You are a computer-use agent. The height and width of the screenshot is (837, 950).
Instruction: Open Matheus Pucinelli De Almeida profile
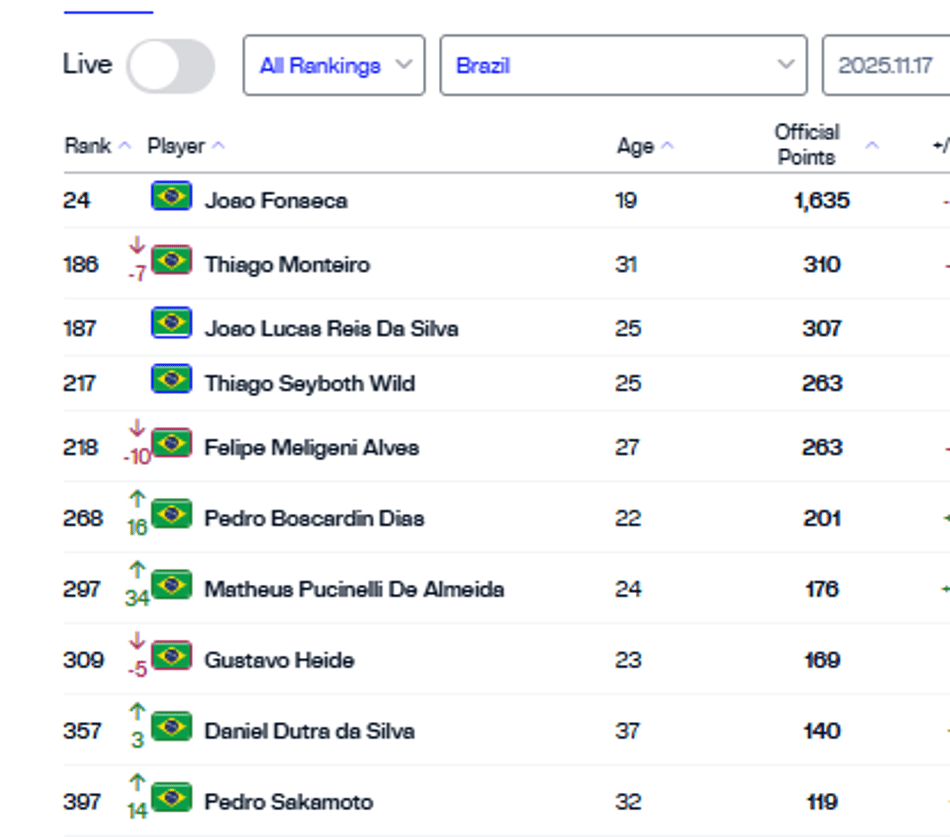[x=354, y=589]
